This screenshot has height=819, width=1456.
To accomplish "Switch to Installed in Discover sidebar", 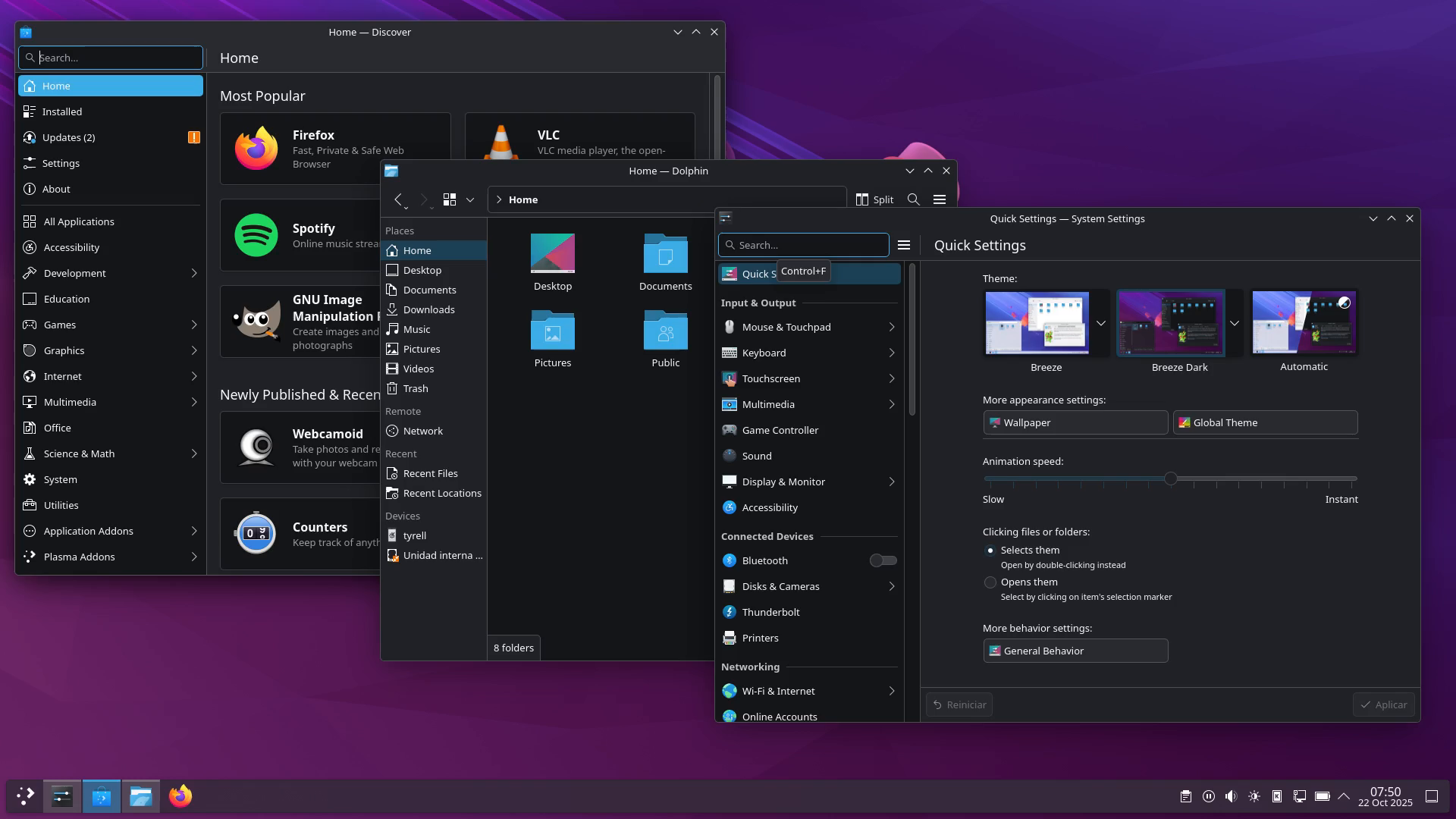I will pos(61,111).
